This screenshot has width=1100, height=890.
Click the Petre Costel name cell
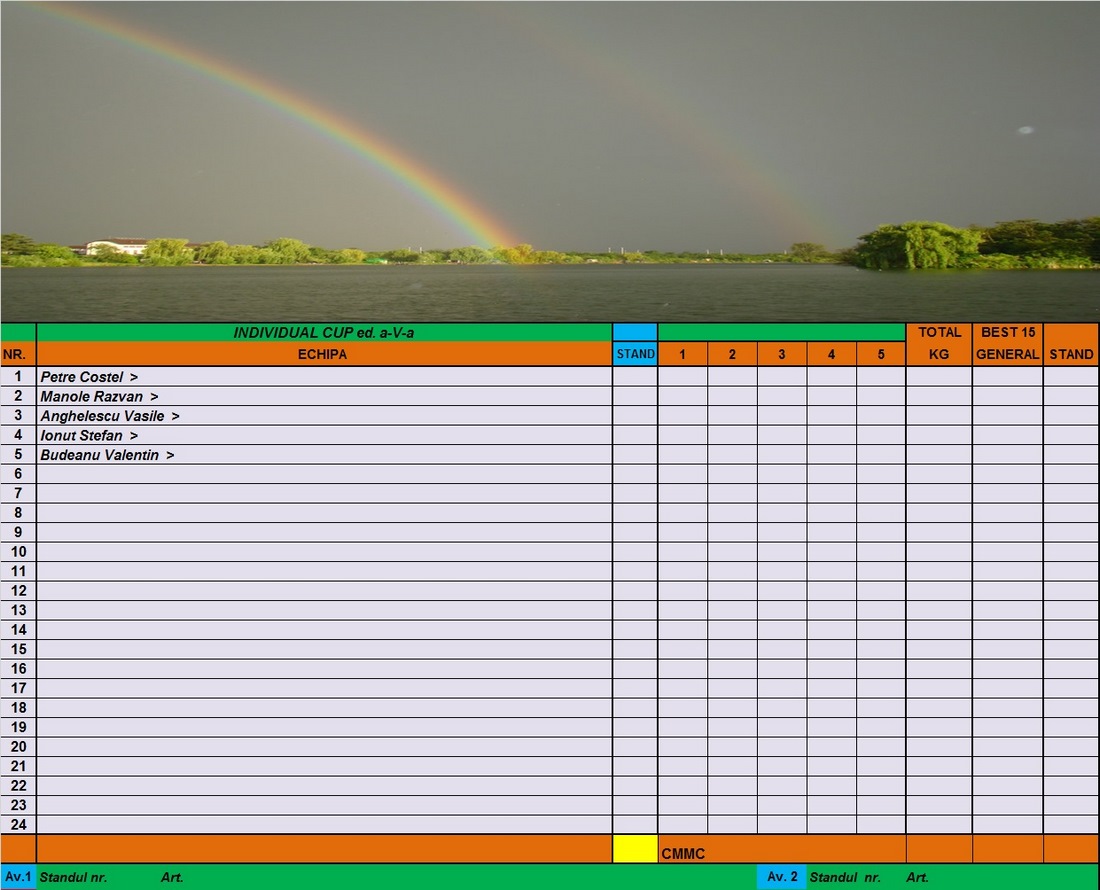89,377
